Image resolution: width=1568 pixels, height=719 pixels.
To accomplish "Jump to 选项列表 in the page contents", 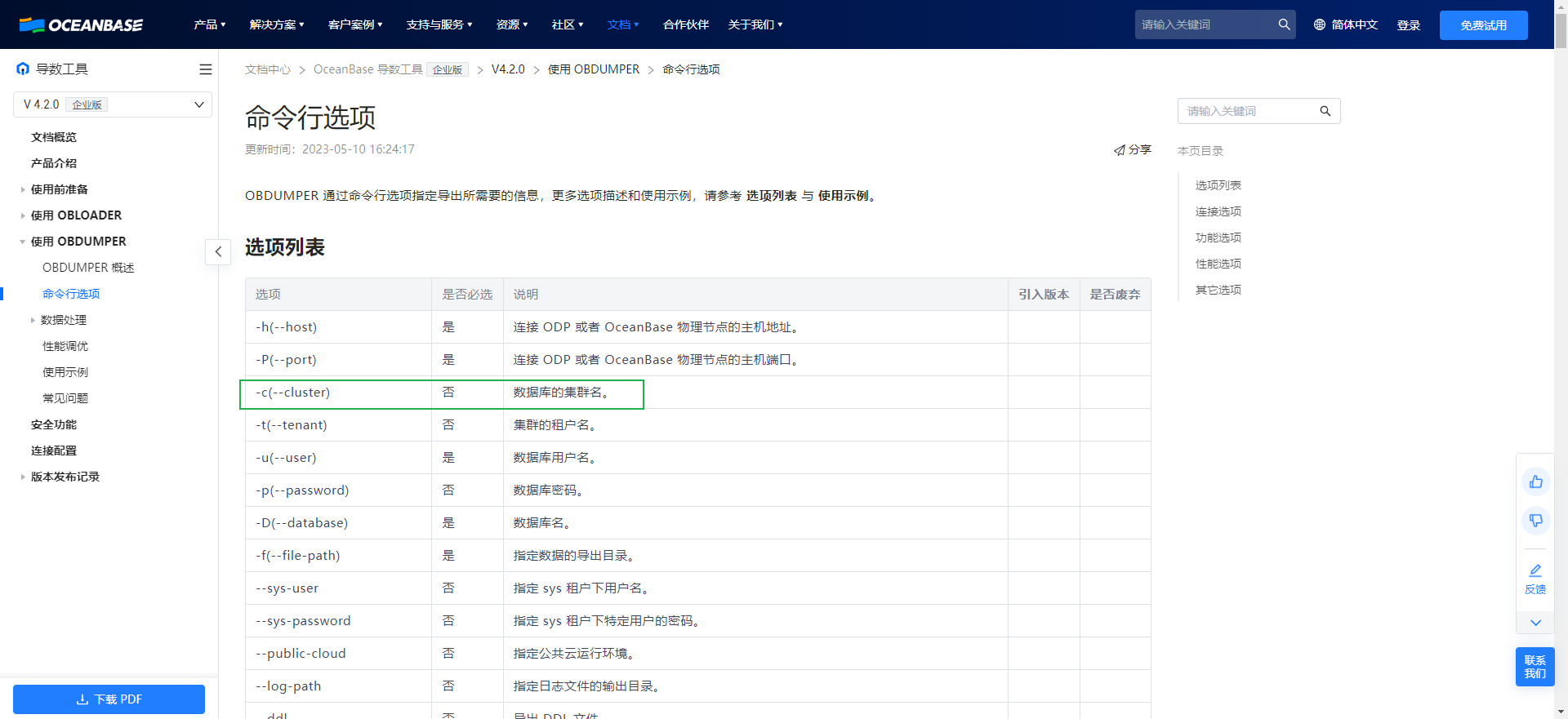I will tap(1218, 185).
